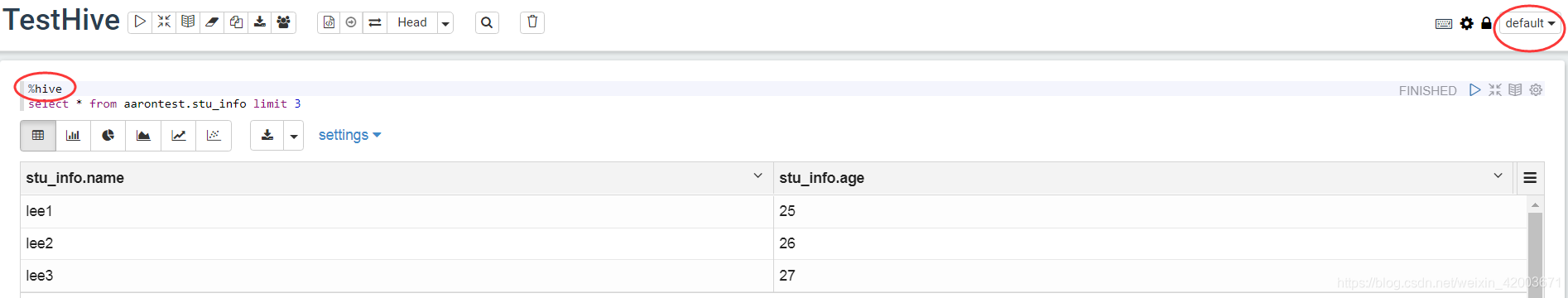The height and width of the screenshot is (298, 1568).
Task: Toggle show/hide output for all paragraphs
Action: coord(188,22)
